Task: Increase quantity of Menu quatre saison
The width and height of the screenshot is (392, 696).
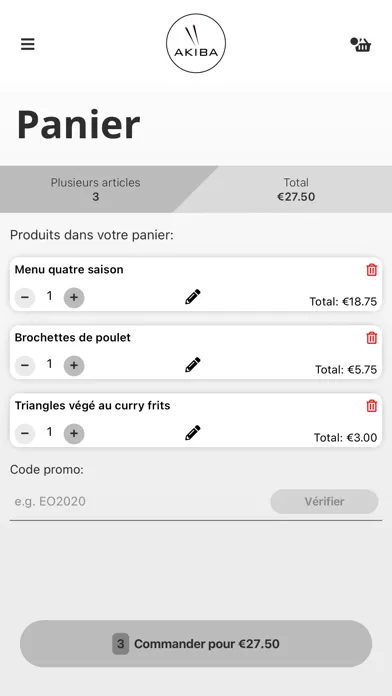Action: click(x=74, y=297)
